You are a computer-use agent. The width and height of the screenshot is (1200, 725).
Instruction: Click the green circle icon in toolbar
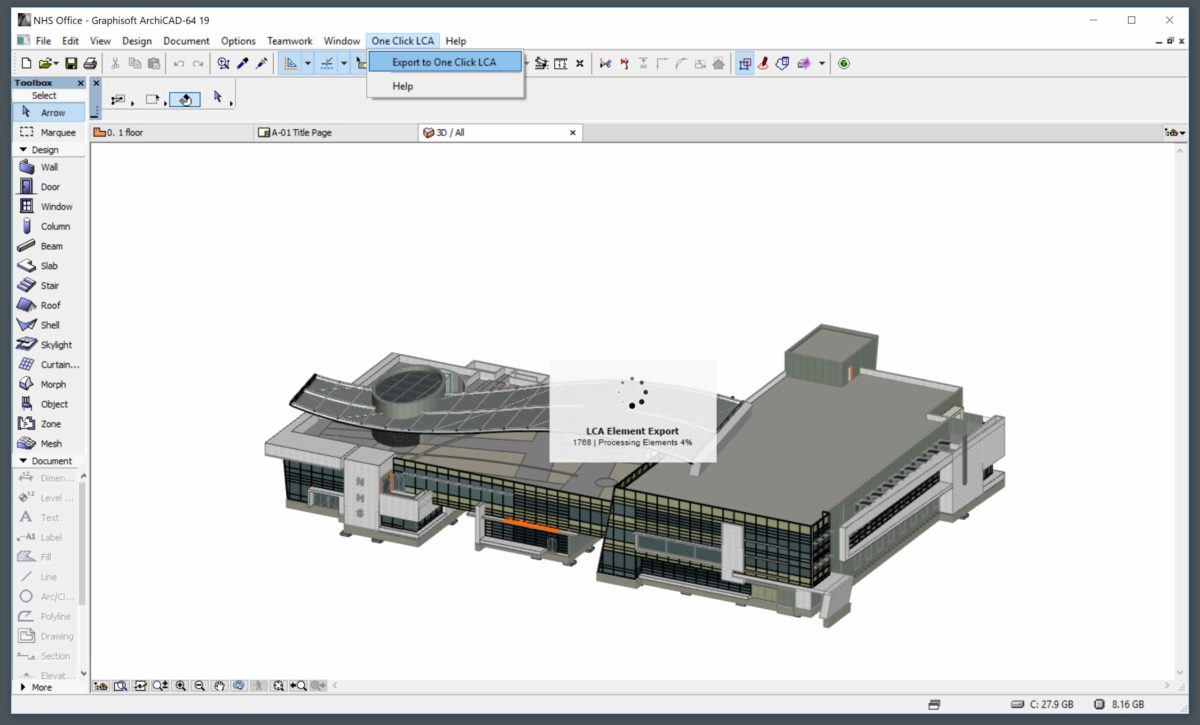[x=844, y=63]
